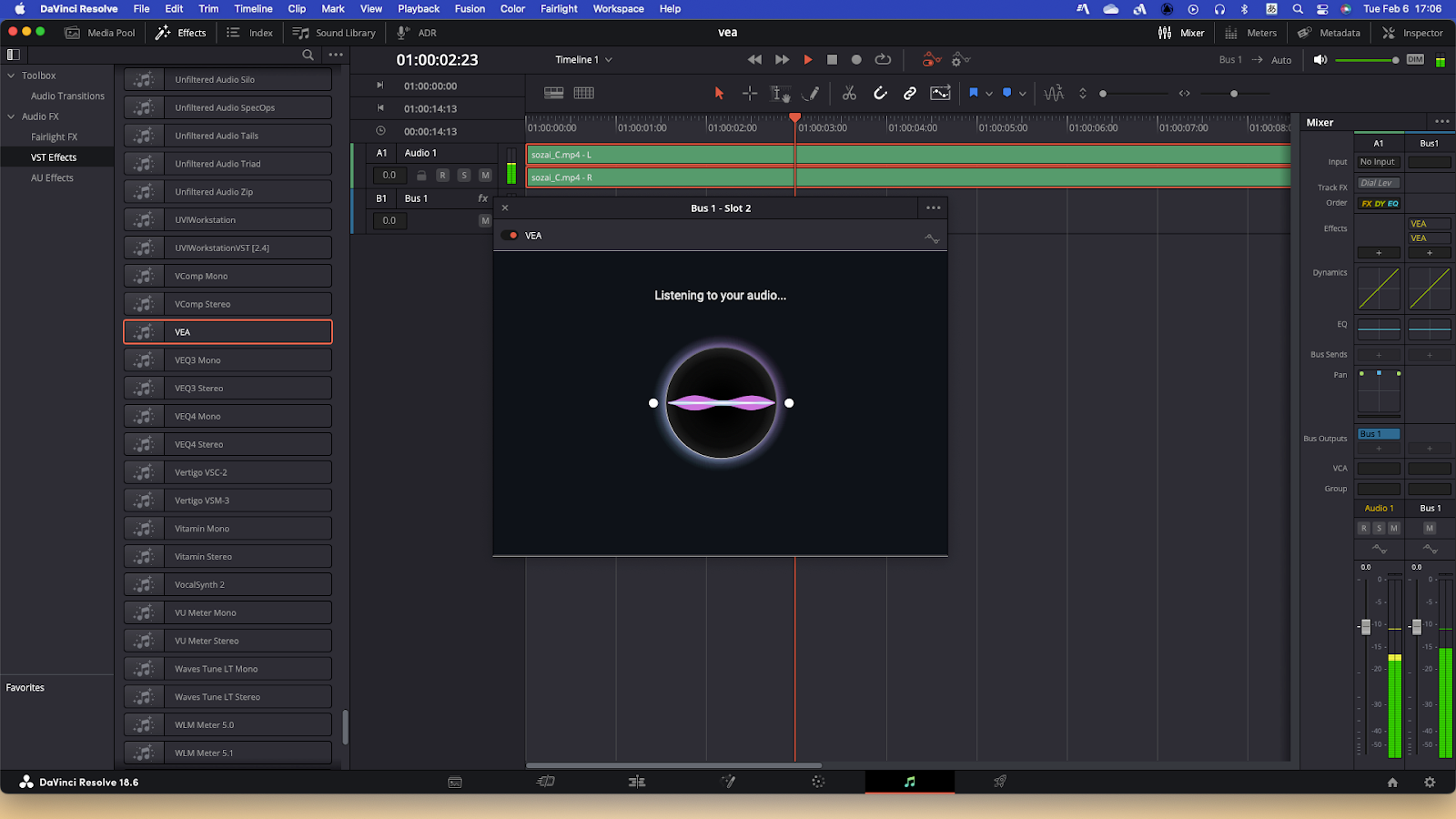Image resolution: width=1456 pixels, height=819 pixels.
Task: Rewind playback with the double-left arrows
Action: pyautogui.click(x=754, y=59)
